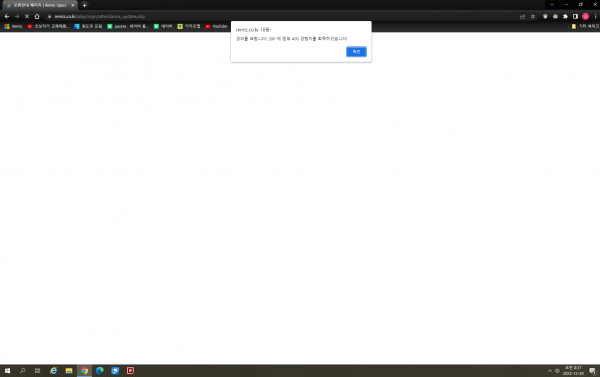Open Microsoft Edge from the taskbar
The height and width of the screenshot is (377, 600).
pyautogui.click(x=100, y=370)
